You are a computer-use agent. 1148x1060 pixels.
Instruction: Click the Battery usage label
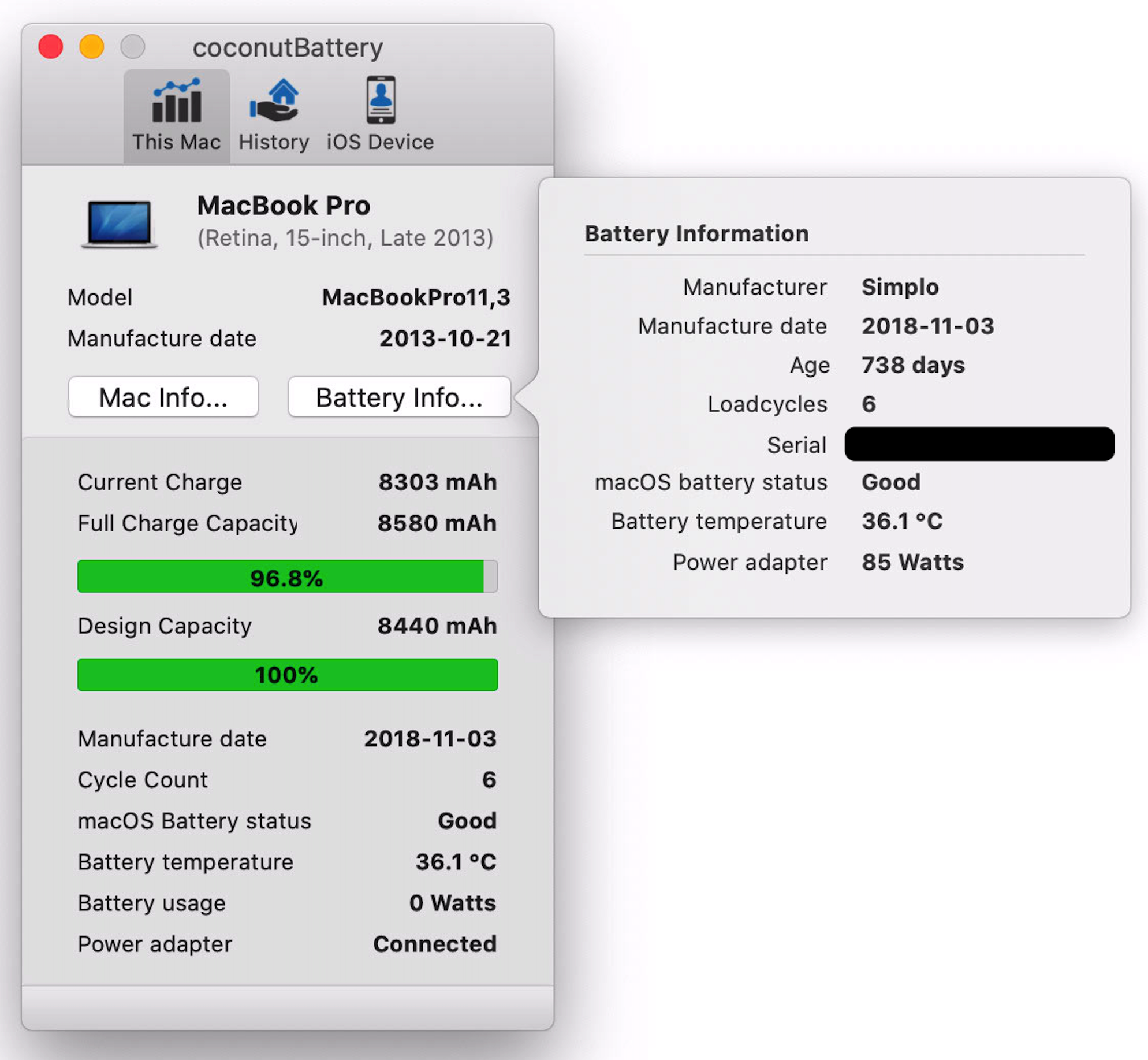coord(151,903)
